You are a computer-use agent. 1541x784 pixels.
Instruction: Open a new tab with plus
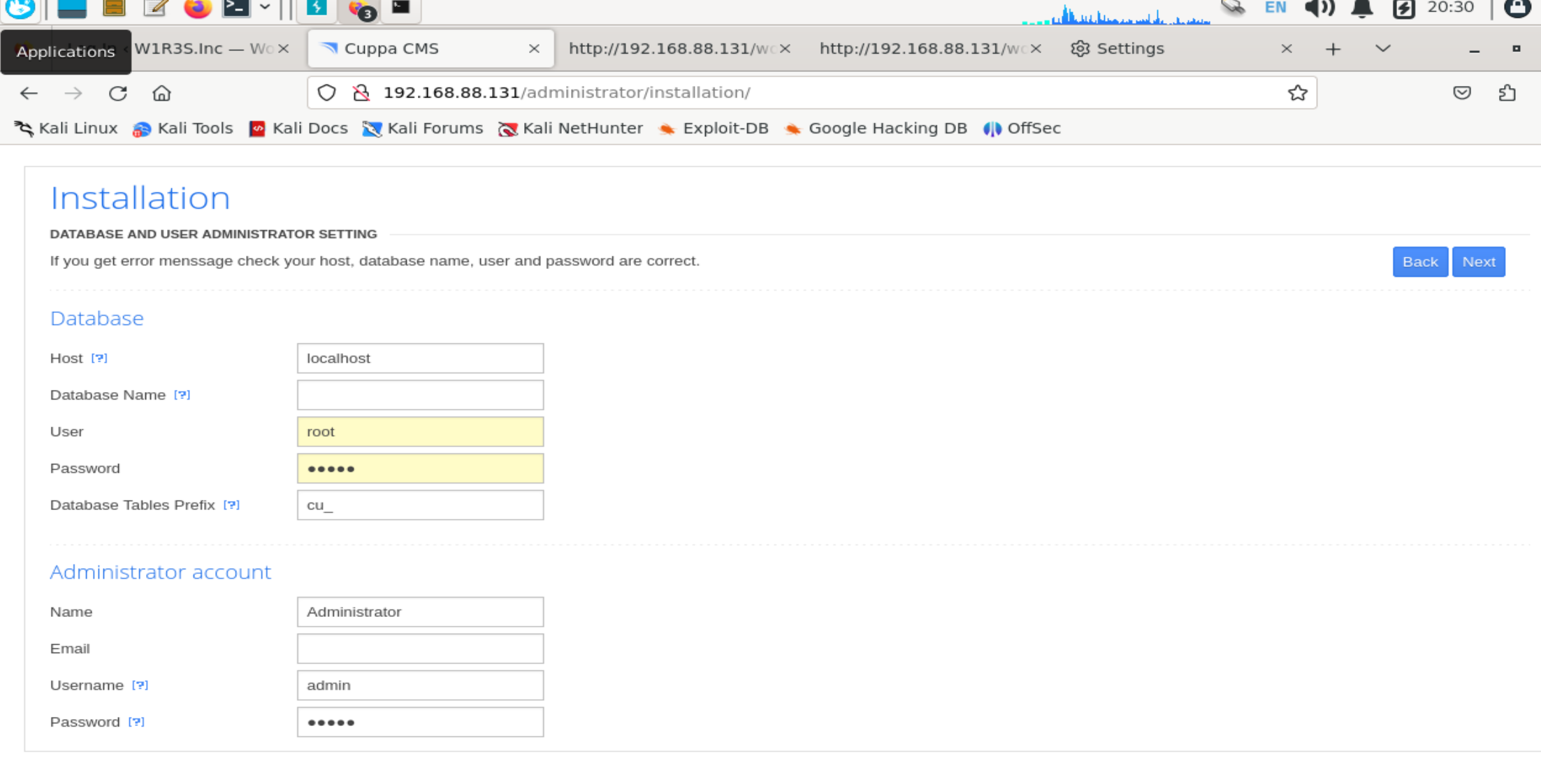point(1333,49)
